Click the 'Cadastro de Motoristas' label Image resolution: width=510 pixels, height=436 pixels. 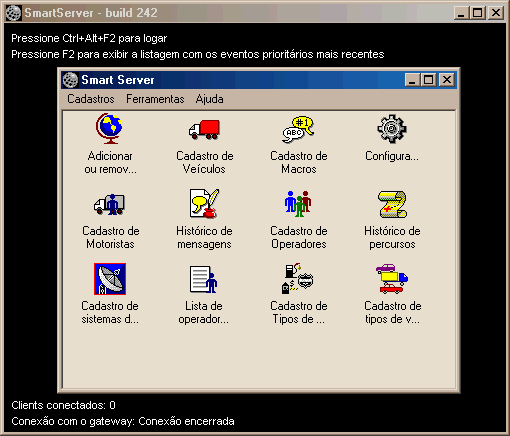111,237
